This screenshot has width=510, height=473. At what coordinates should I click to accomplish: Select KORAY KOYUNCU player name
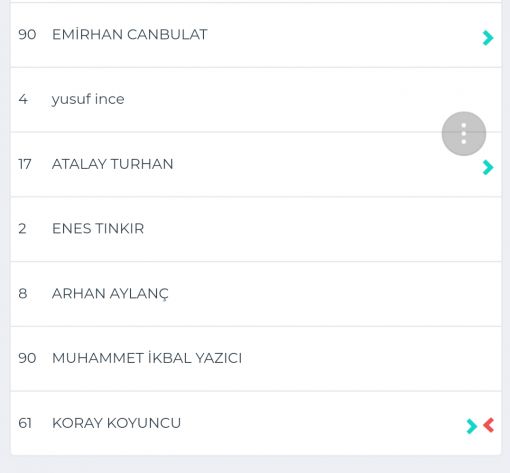tap(116, 423)
